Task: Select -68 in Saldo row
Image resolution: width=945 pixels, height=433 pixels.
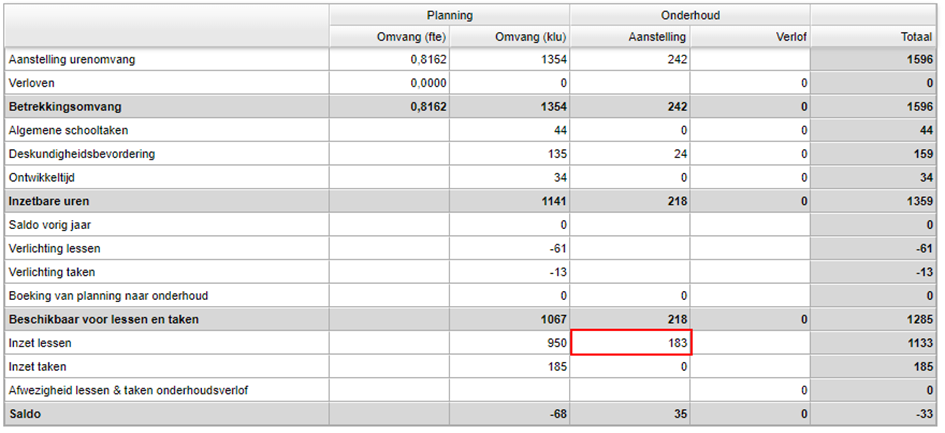Action: [558, 414]
